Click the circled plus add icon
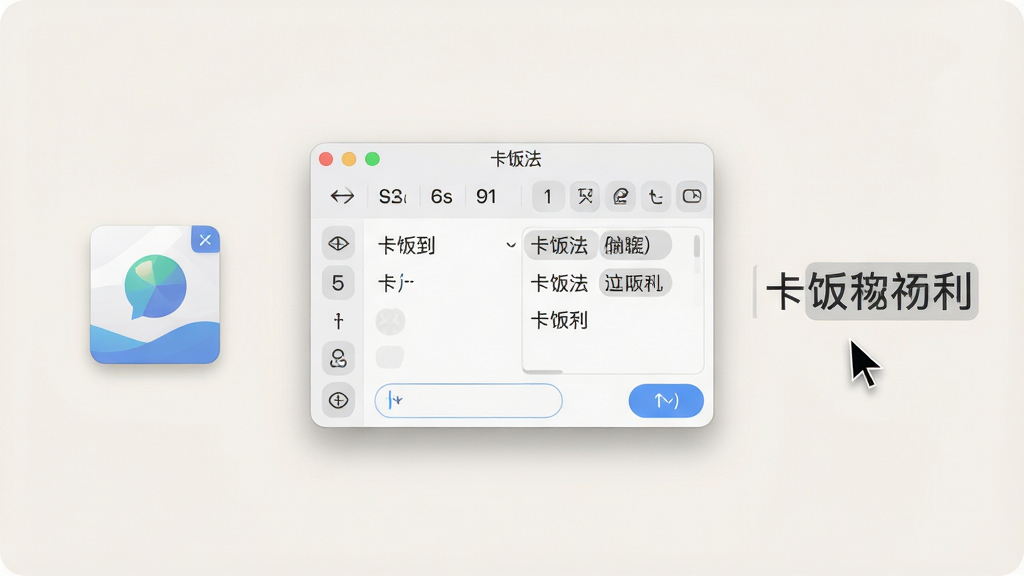The height and width of the screenshot is (576, 1024). pos(338,400)
